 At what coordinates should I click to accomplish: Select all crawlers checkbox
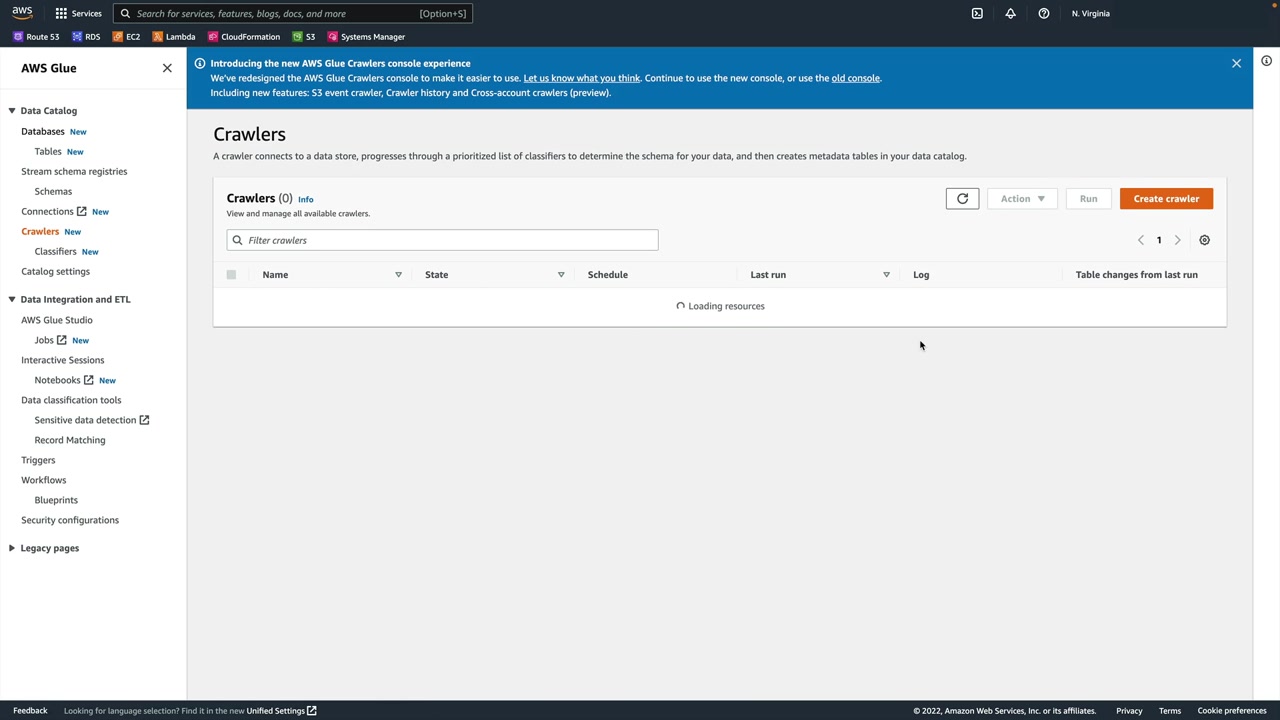(x=231, y=274)
